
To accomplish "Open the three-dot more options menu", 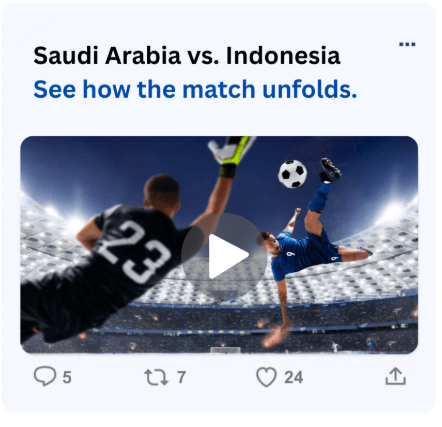I will [407, 44].
